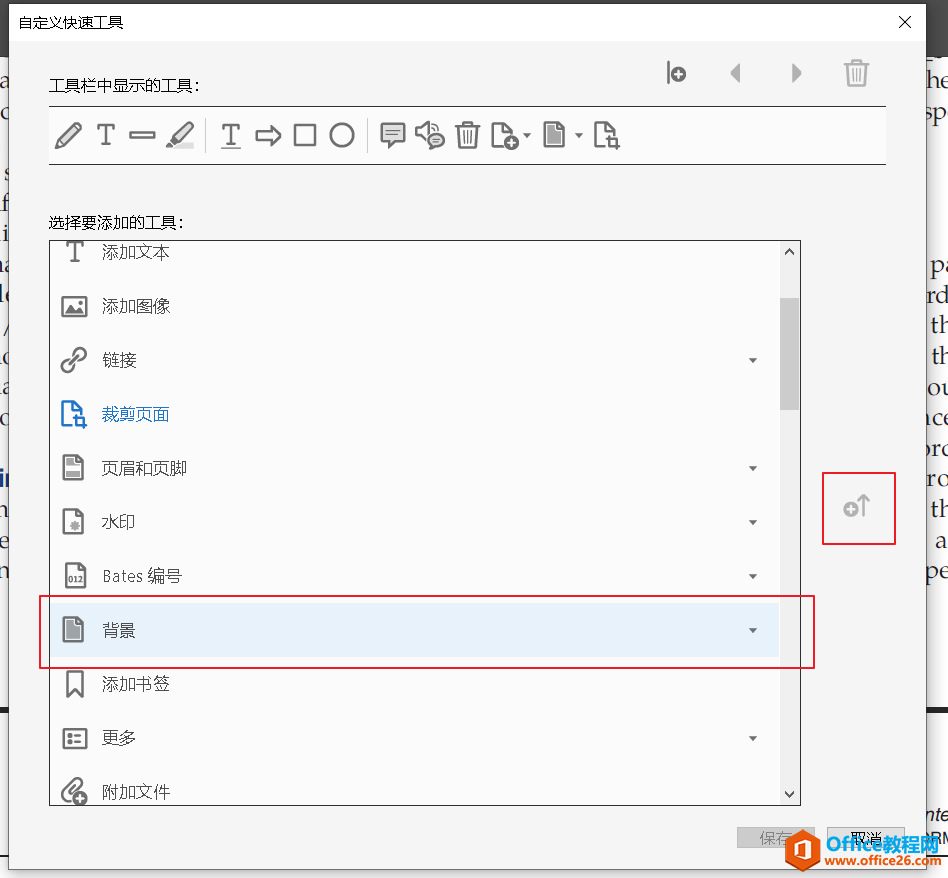Click the paperclip icon beside 附加文件
The height and width of the screenshot is (878, 948).
click(74, 790)
